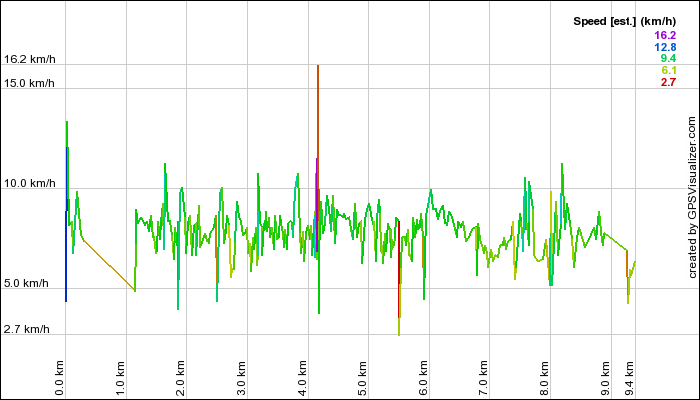The width and height of the screenshot is (700, 400).
Task: Click the tallest speed spike reaching 16.2 km/h
Action: tap(318, 129)
